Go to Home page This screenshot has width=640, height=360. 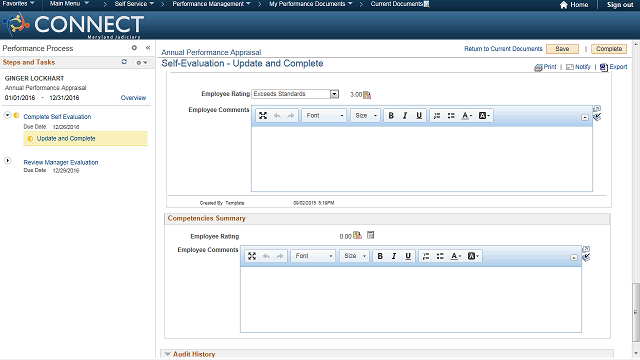[574, 4]
